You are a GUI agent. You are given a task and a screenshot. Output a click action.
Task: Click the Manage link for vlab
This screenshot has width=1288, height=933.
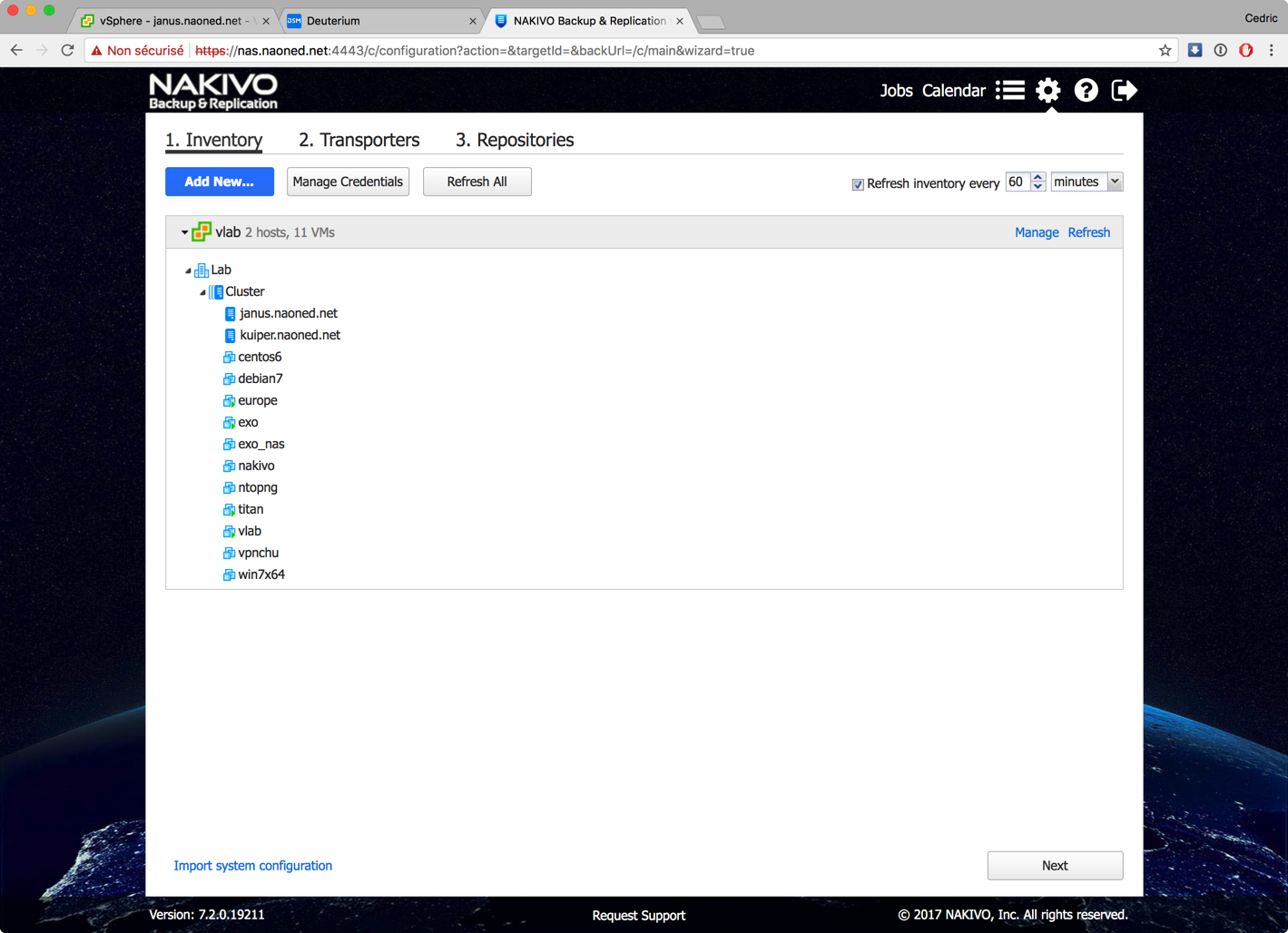click(1037, 233)
